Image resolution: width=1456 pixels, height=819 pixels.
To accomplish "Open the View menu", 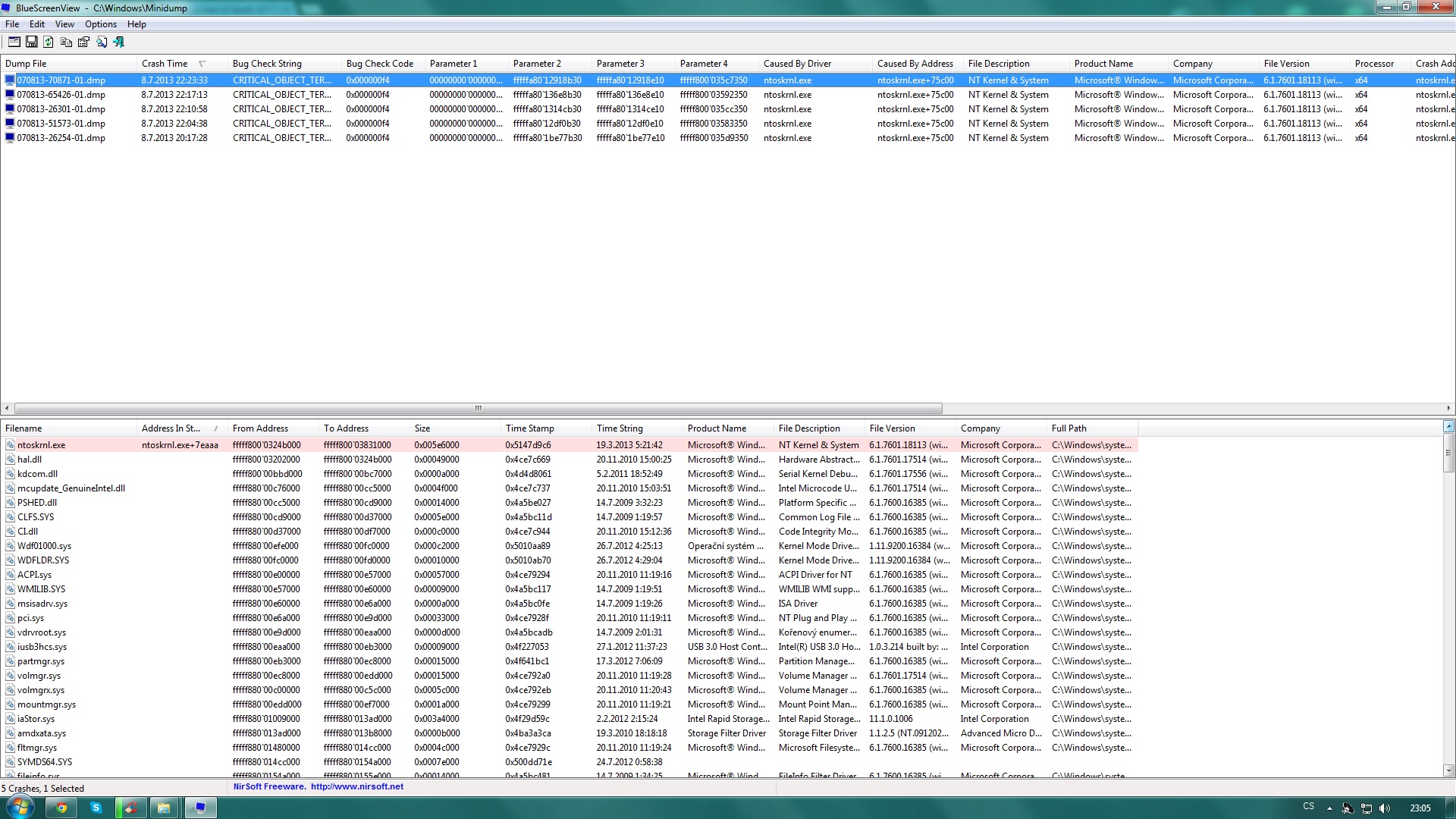I will [64, 24].
